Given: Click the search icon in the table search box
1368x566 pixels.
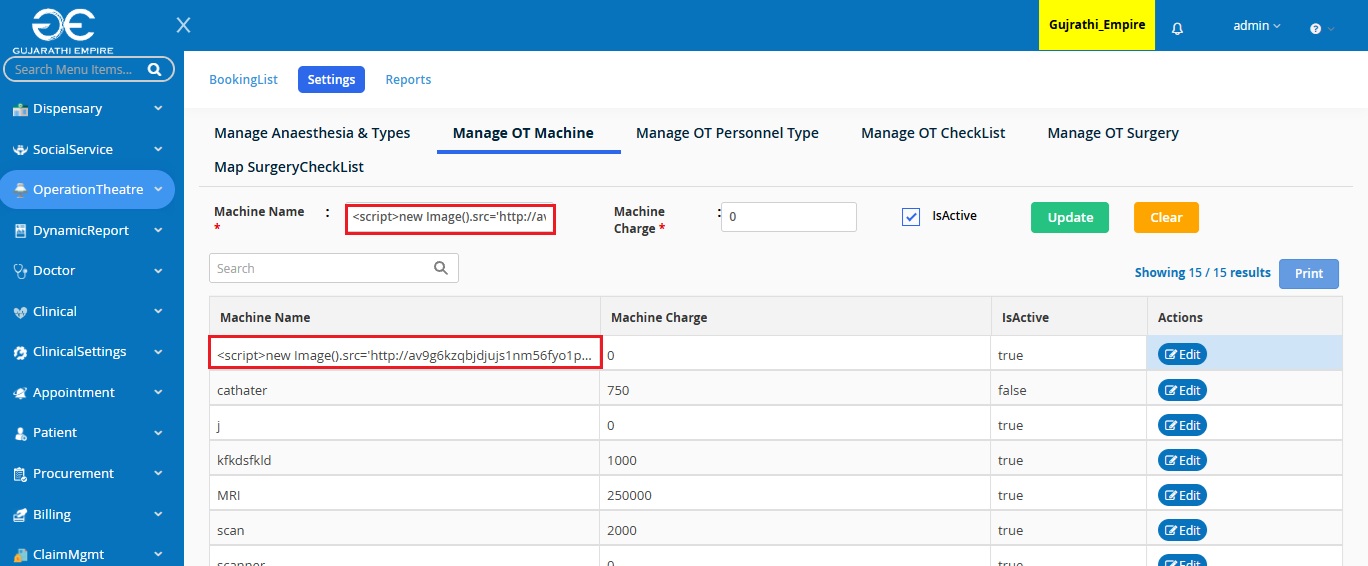Looking at the screenshot, I should (441, 268).
